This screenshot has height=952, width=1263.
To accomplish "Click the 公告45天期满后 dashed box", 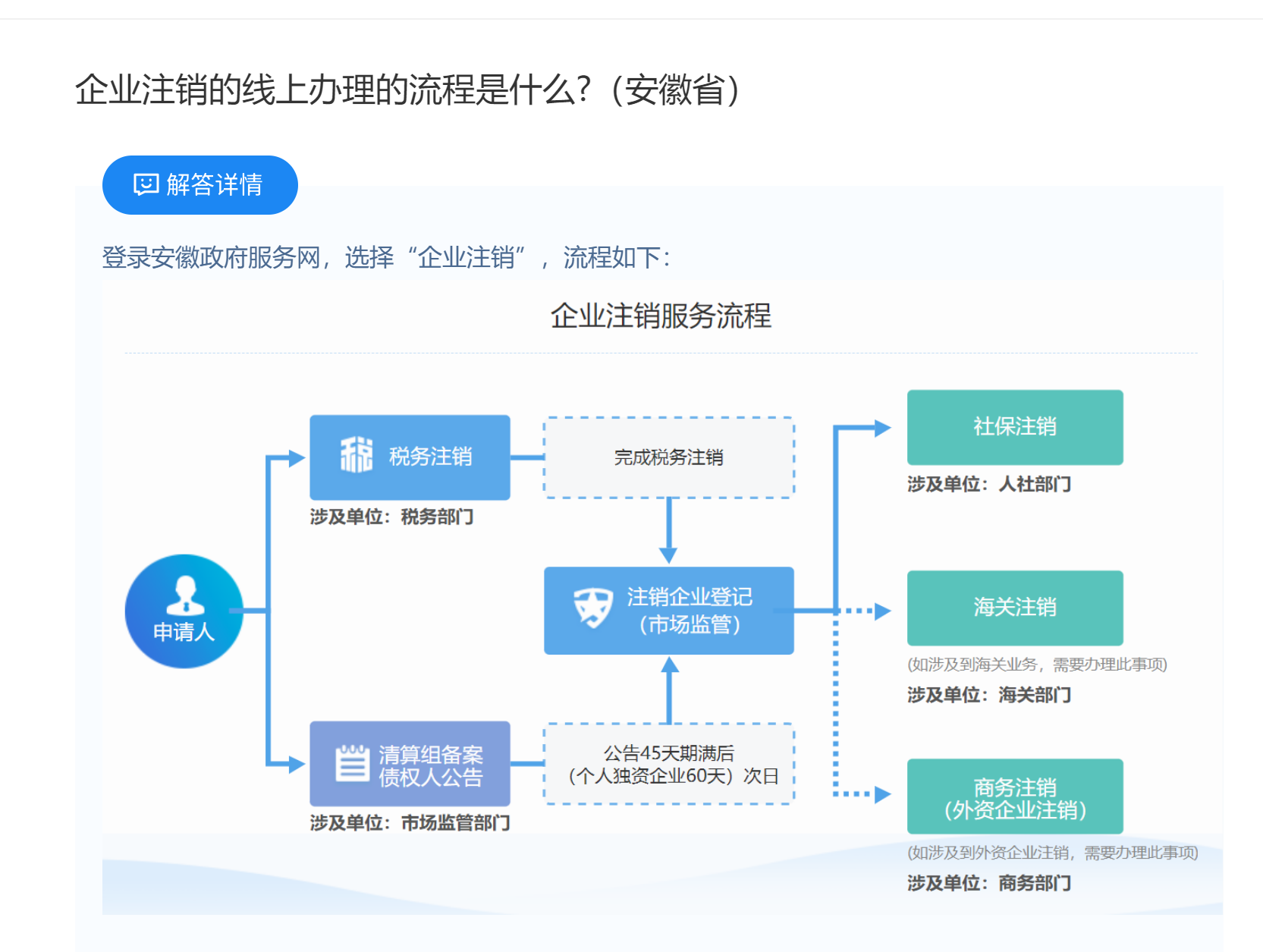I will coord(668,764).
